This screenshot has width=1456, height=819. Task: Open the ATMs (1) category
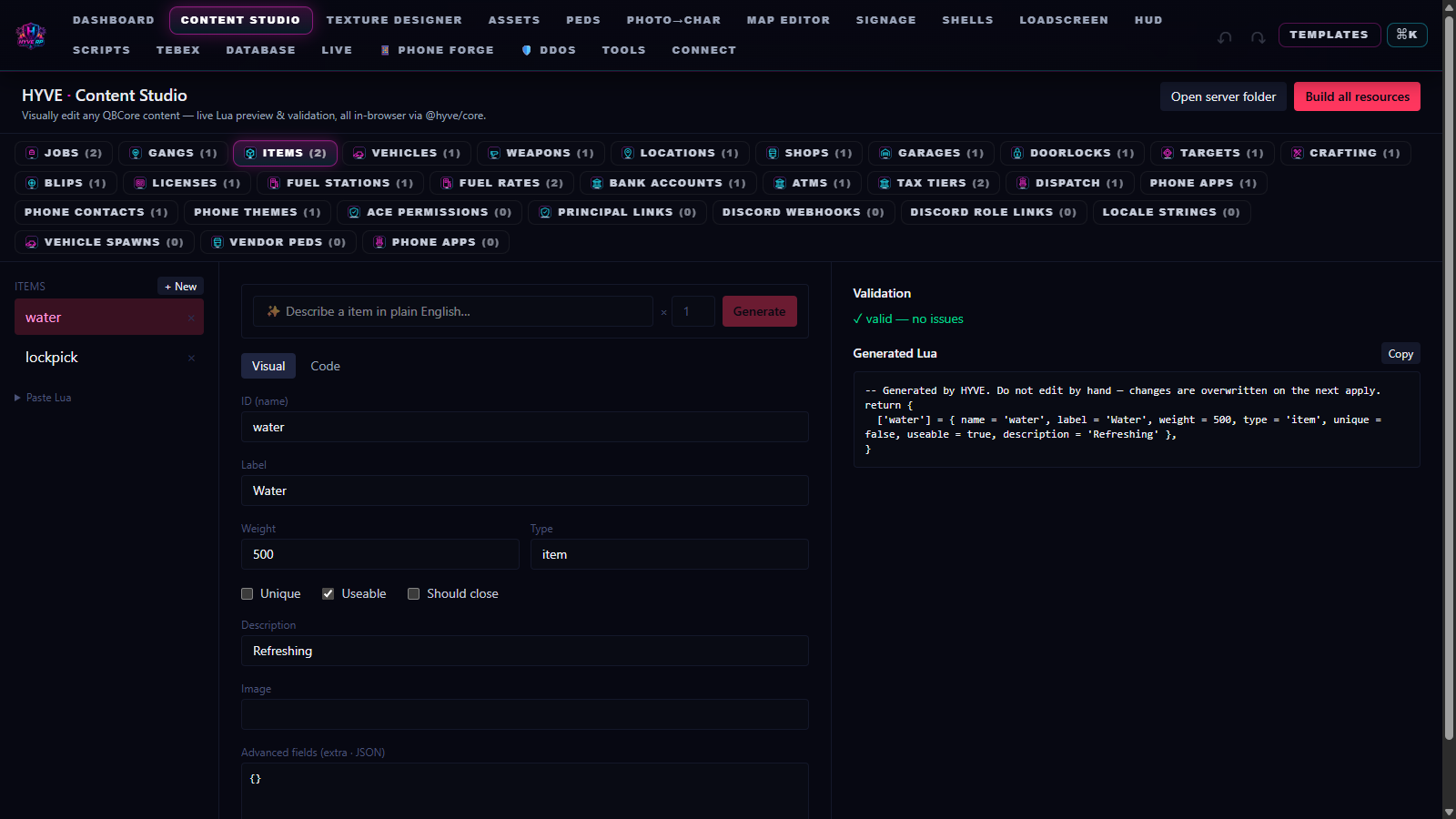pos(812,183)
